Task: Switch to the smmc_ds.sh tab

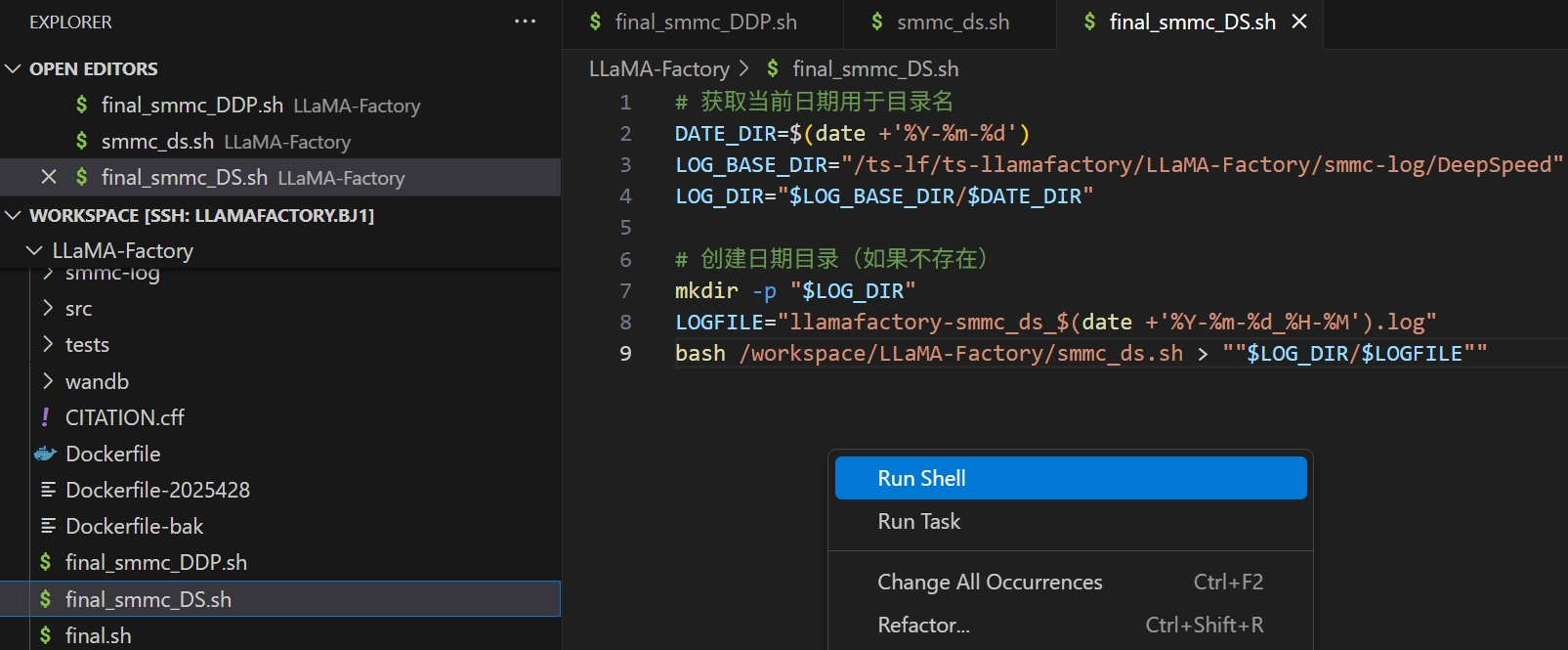Action: pyautogui.click(x=953, y=22)
